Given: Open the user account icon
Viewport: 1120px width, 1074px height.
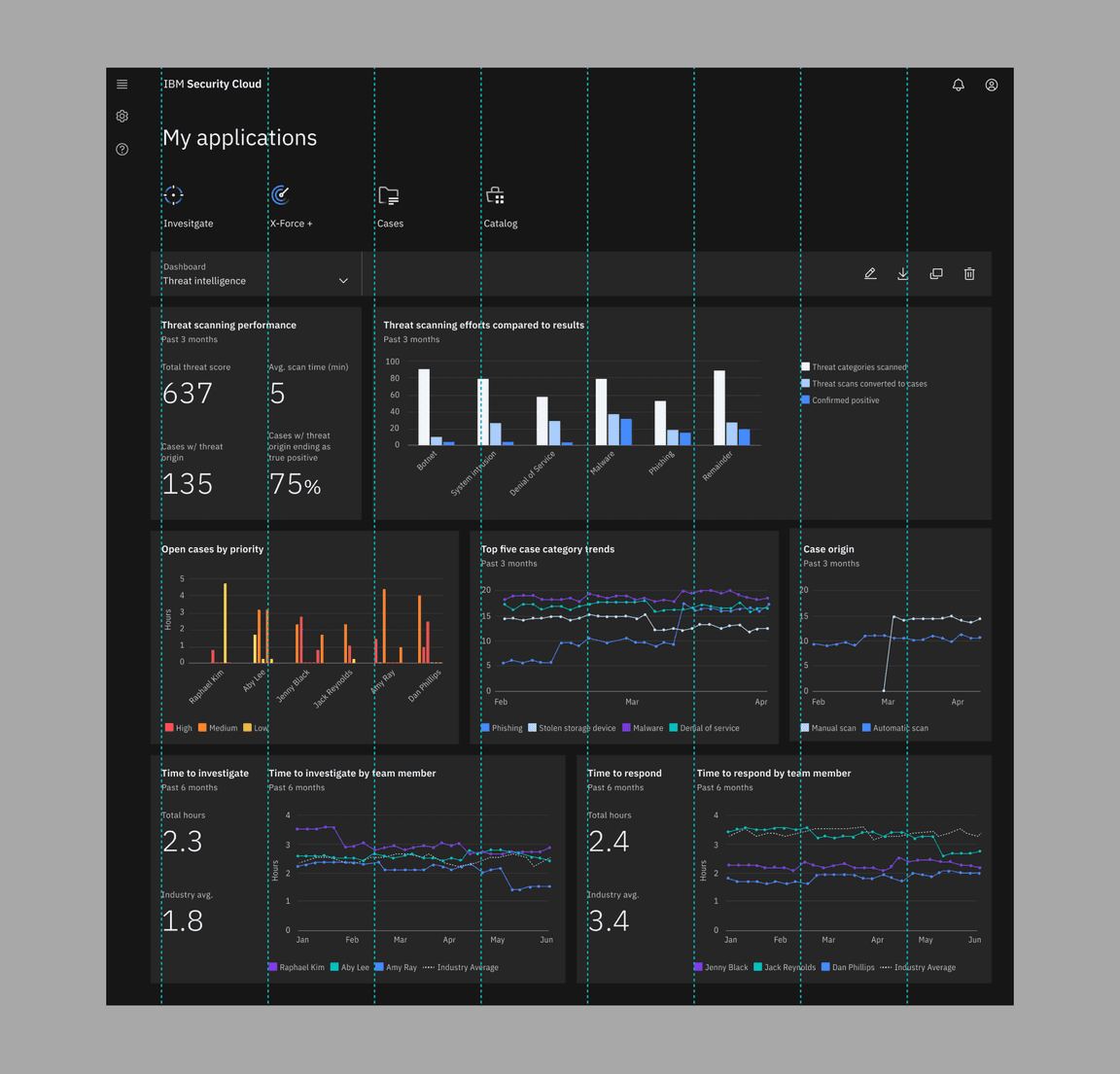Looking at the screenshot, I should [991, 85].
